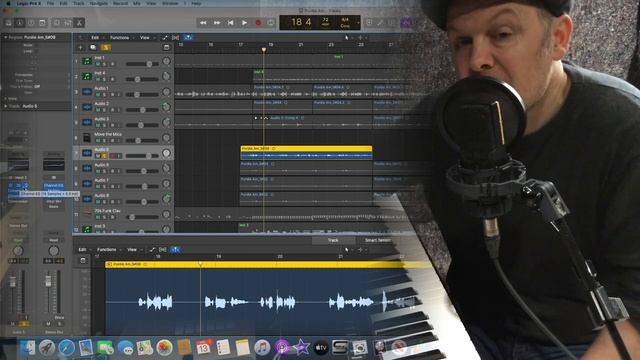640x360 pixels.
Task: Solo the Inst 1 track
Action: pyautogui.click(x=104, y=64)
